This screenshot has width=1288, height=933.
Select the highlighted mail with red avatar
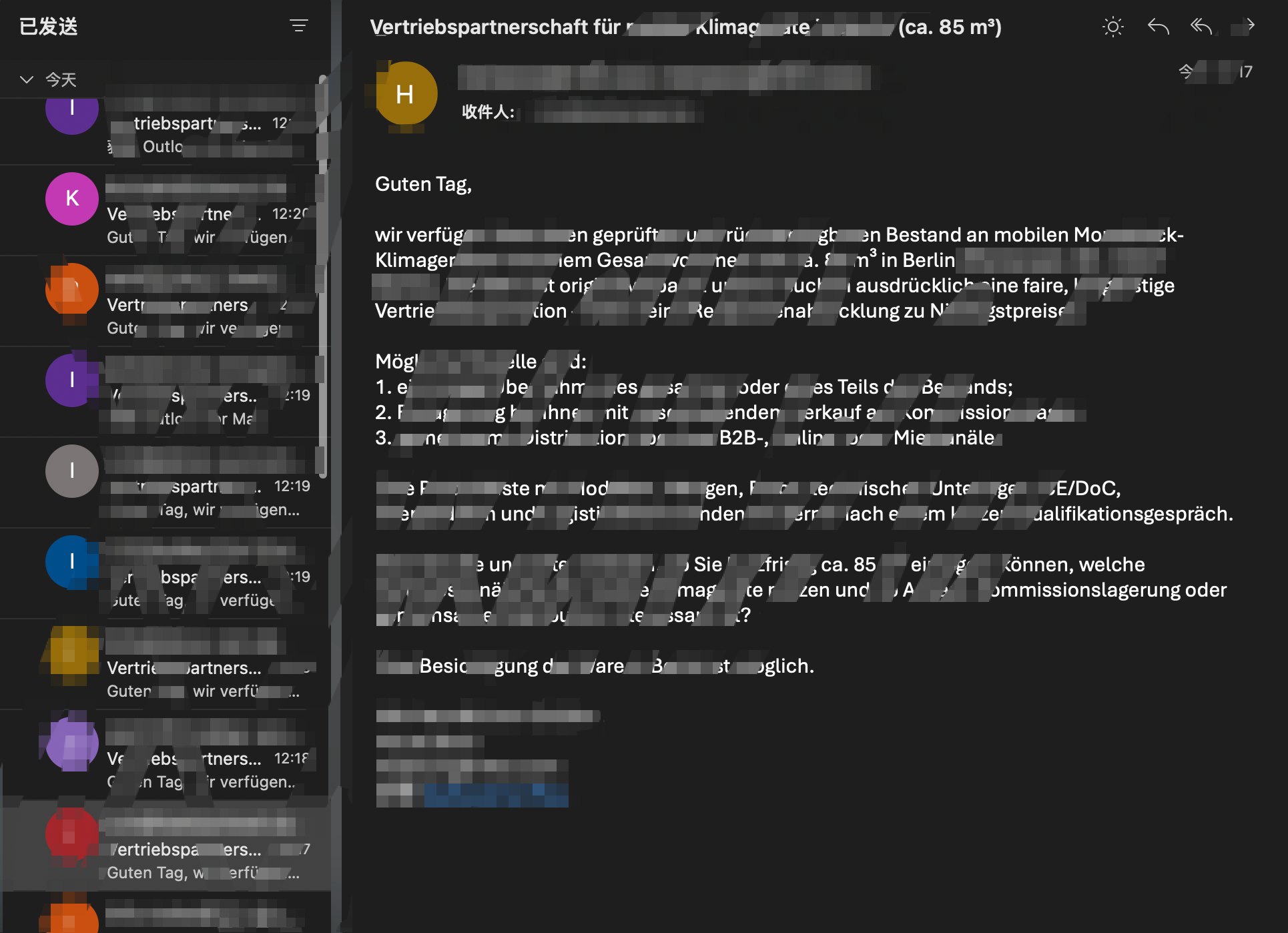(166, 845)
